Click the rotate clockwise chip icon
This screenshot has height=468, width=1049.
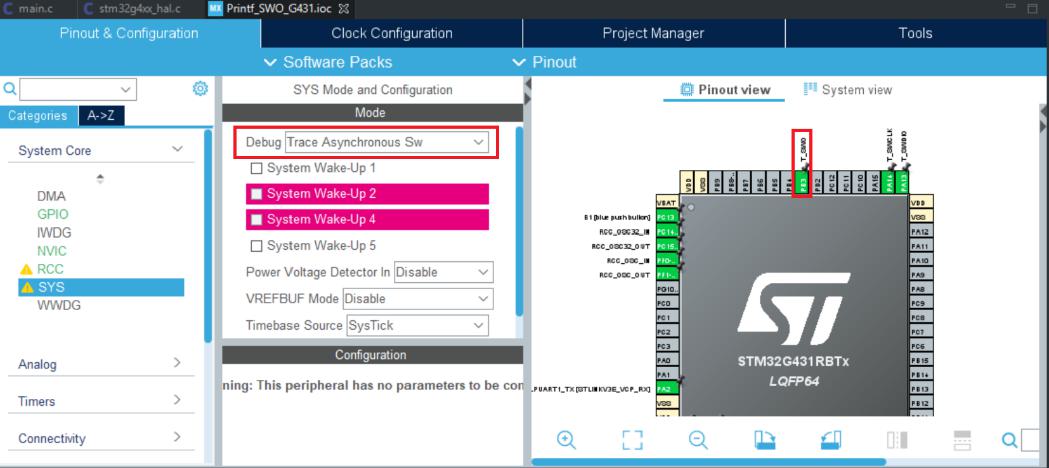(765, 439)
